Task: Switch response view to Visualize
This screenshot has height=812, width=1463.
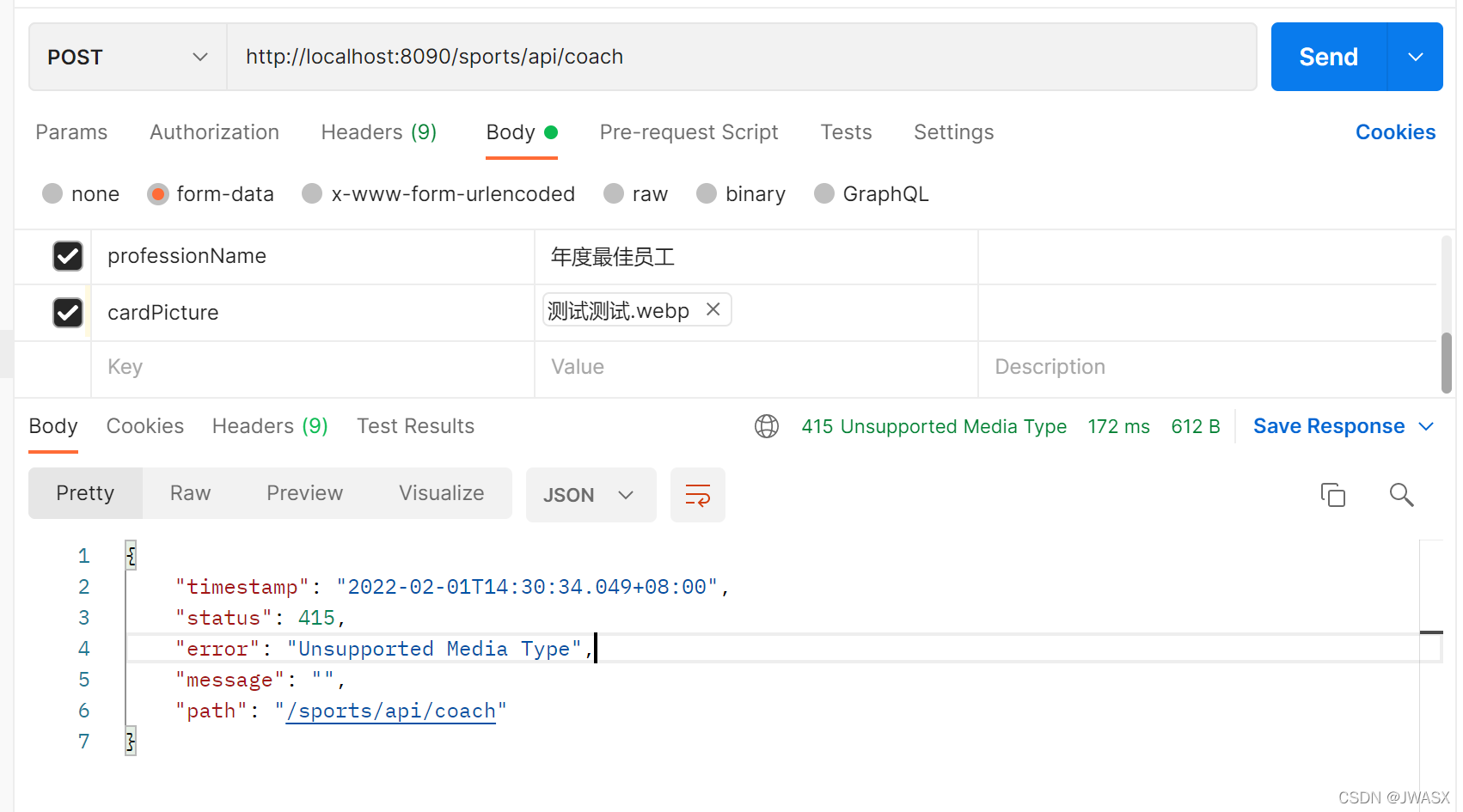Action: coord(441,493)
